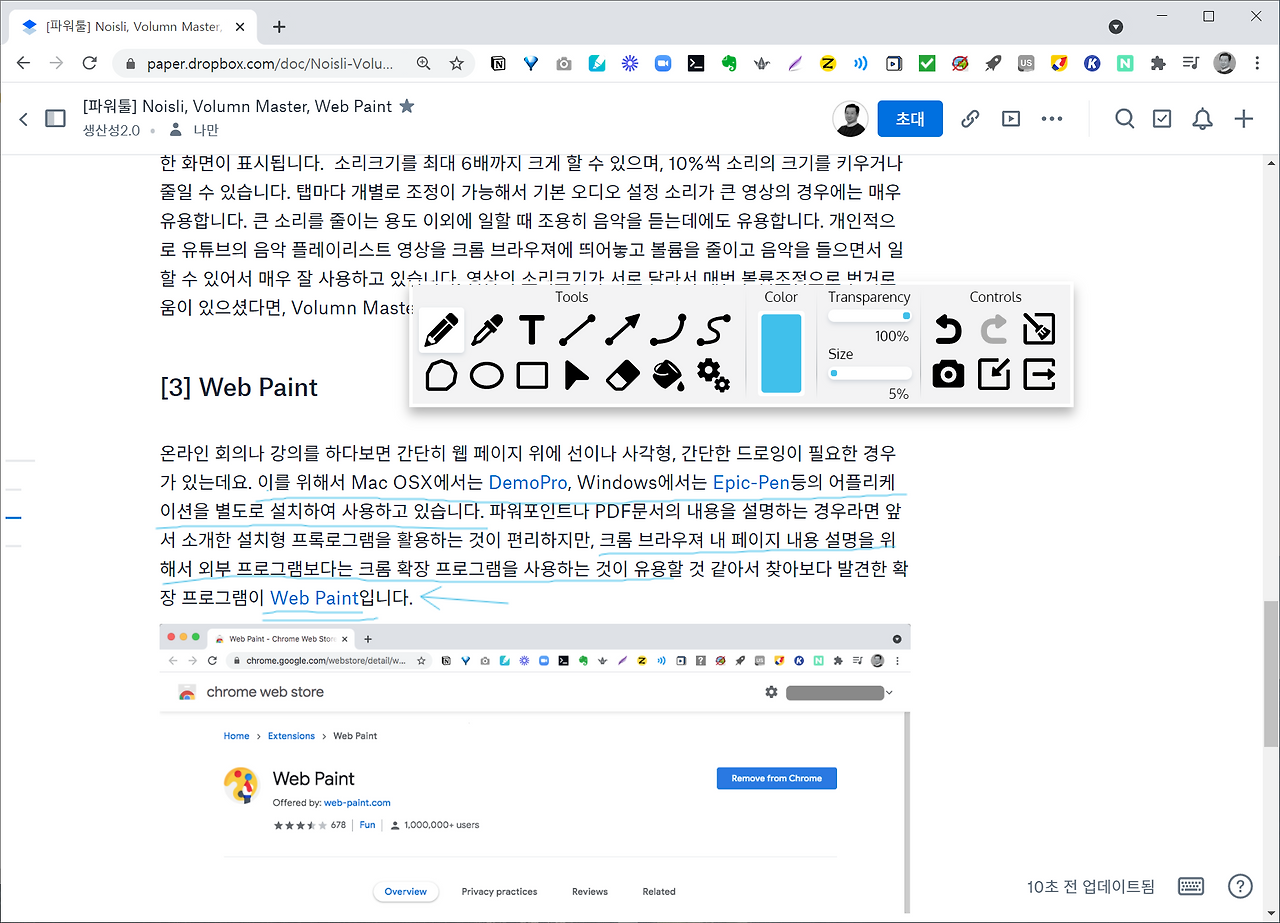Open the Notion extension icon
Image resolution: width=1280 pixels, height=923 pixels.
(497, 63)
